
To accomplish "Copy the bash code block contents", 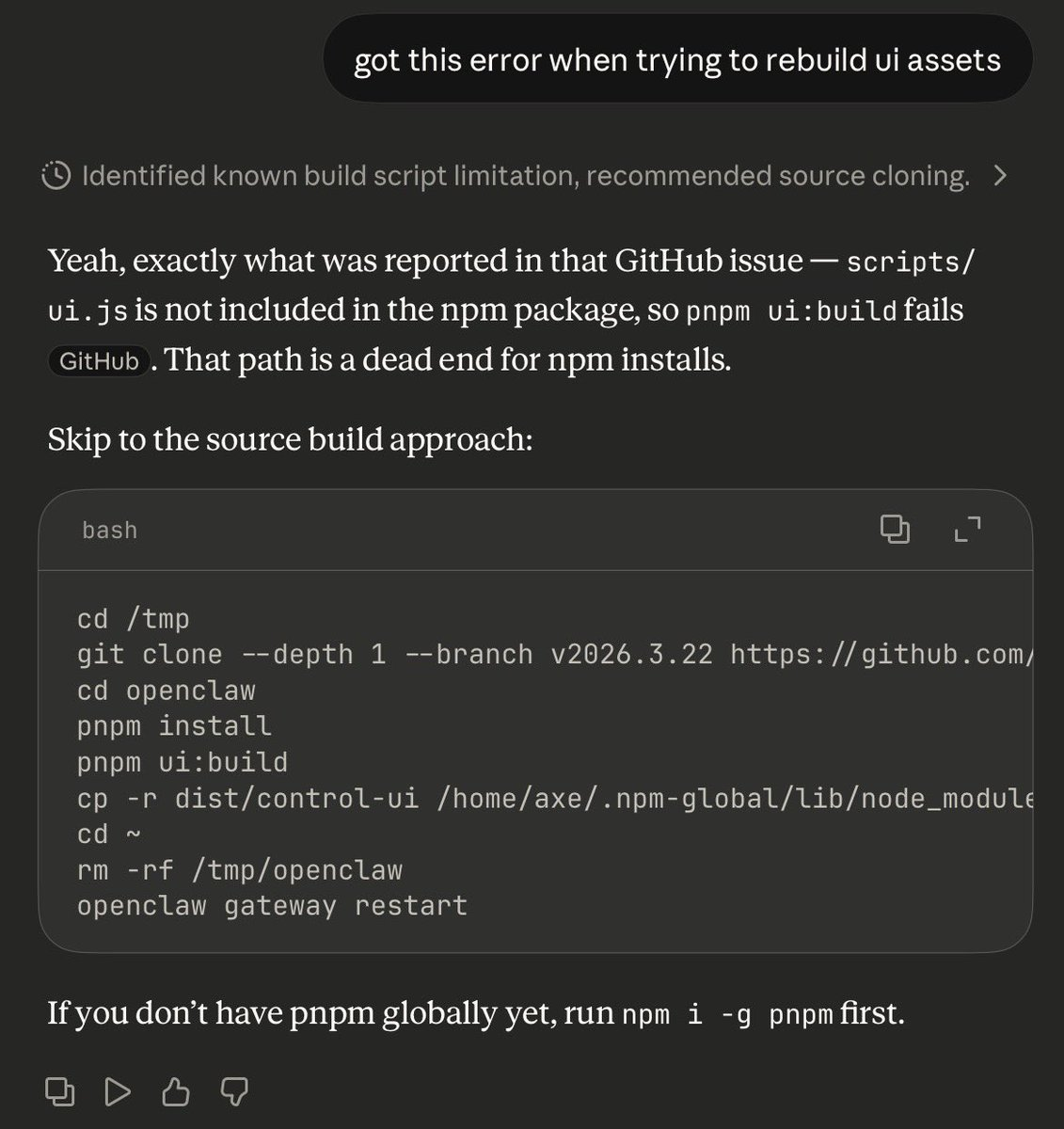I will click(x=895, y=530).
